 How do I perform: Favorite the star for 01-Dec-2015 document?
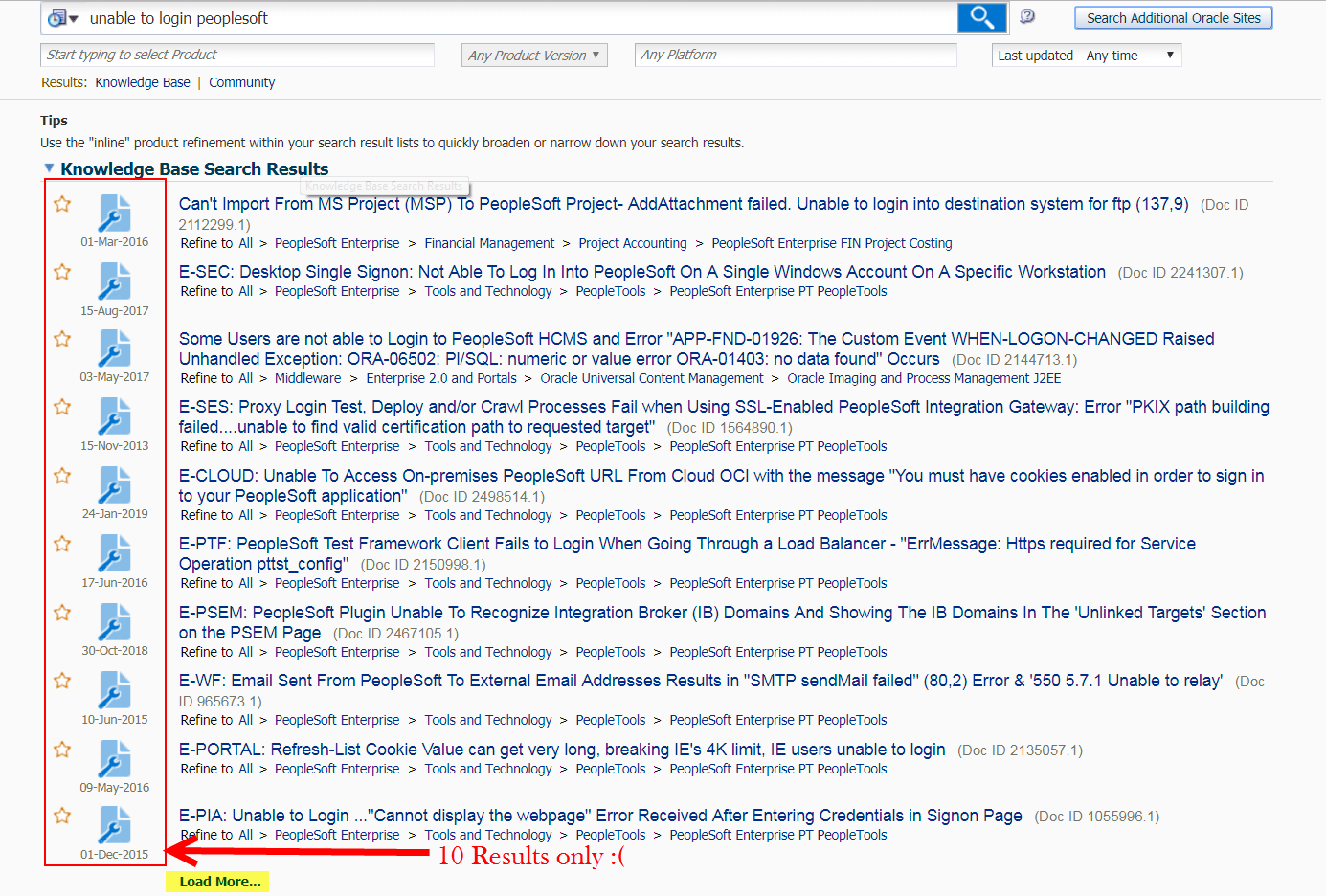click(x=62, y=816)
